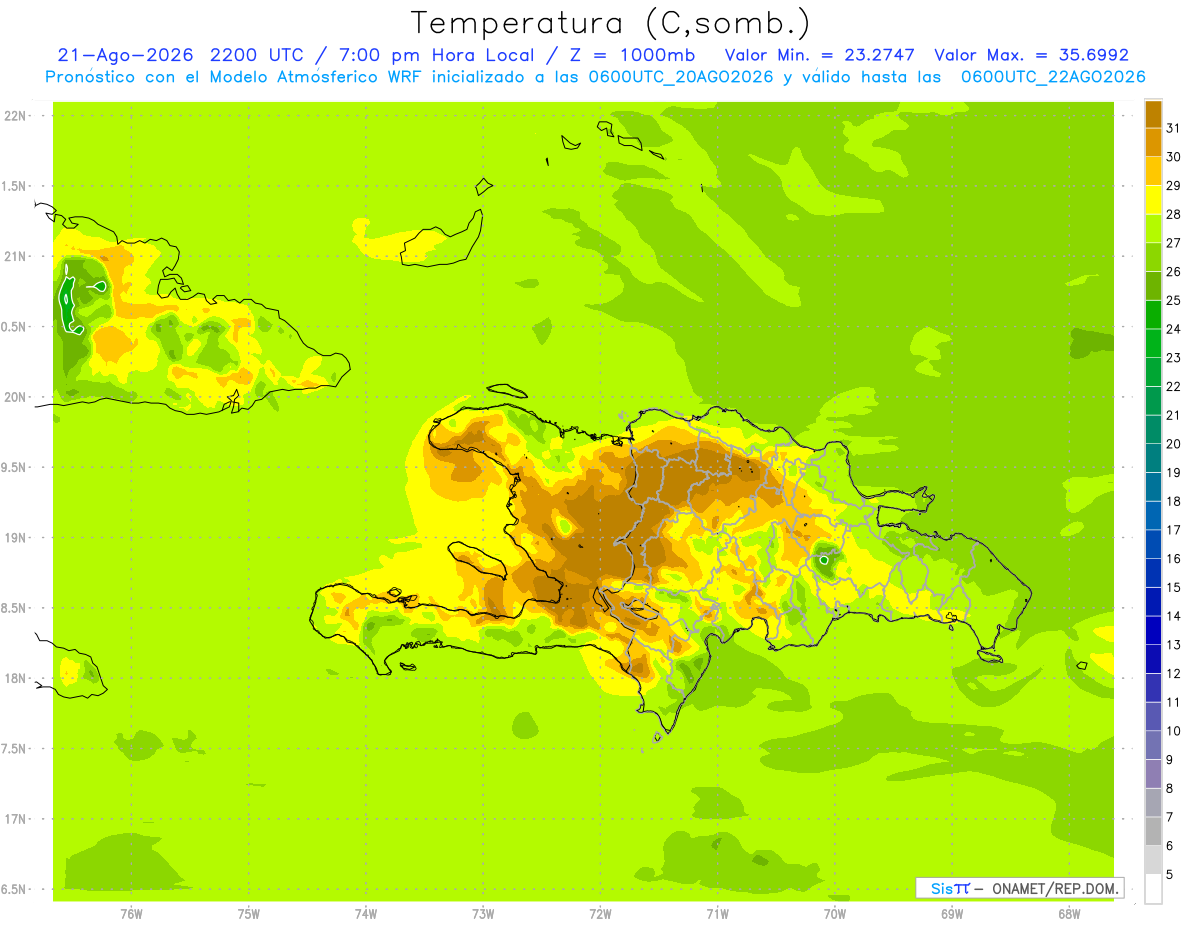Click legend value 16

[1174, 559]
